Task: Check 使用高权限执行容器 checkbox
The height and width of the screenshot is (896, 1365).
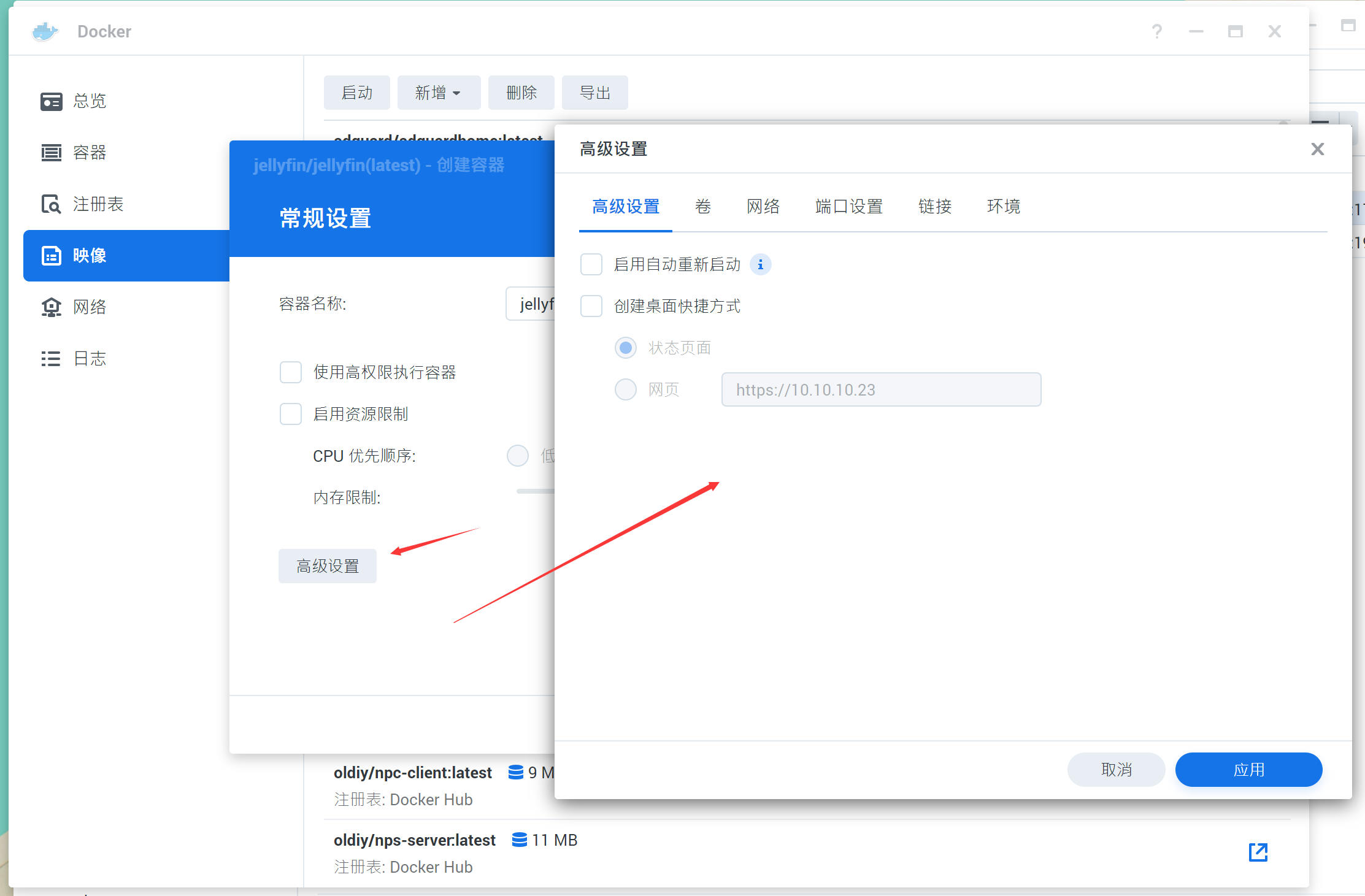Action: [291, 372]
